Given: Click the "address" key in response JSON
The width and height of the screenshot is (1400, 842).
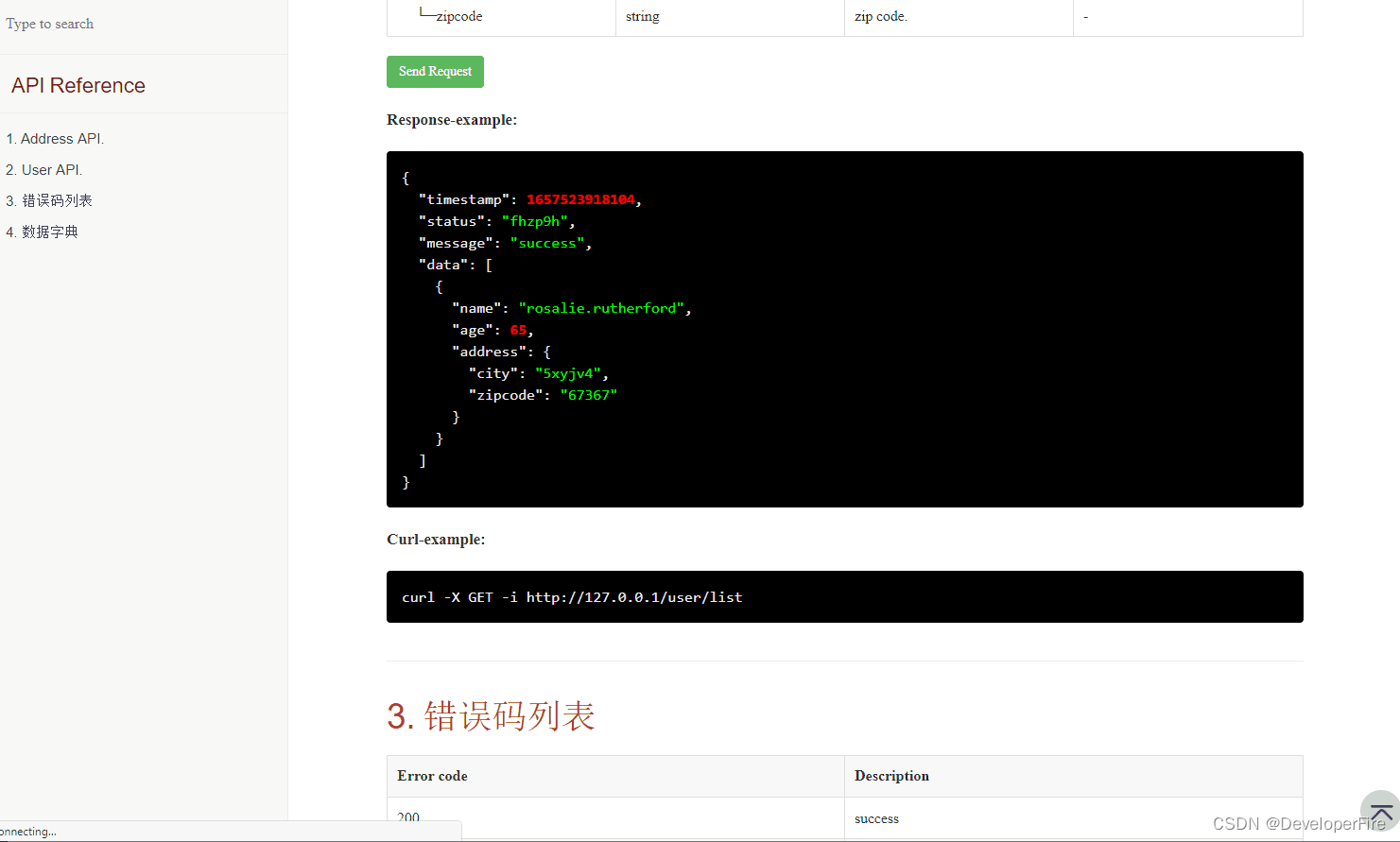Looking at the screenshot, I should (489, 352).
